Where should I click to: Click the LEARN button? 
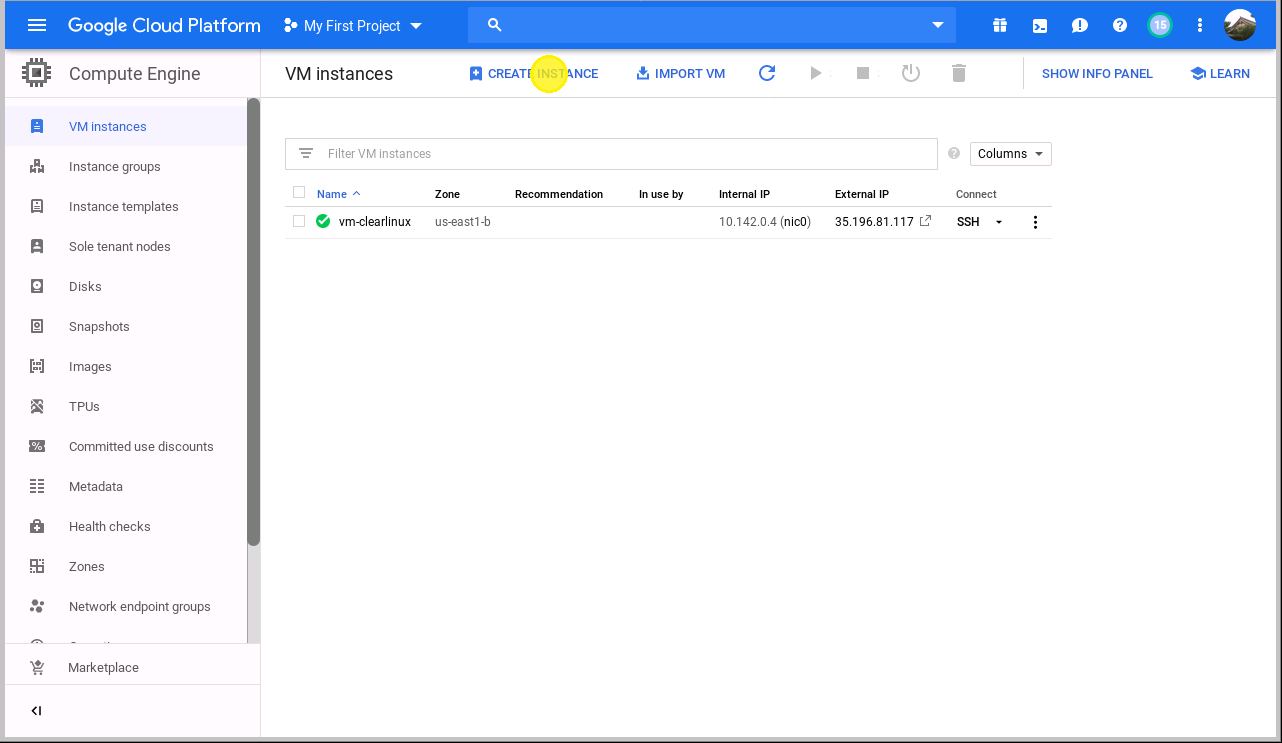coord(1220,73)
